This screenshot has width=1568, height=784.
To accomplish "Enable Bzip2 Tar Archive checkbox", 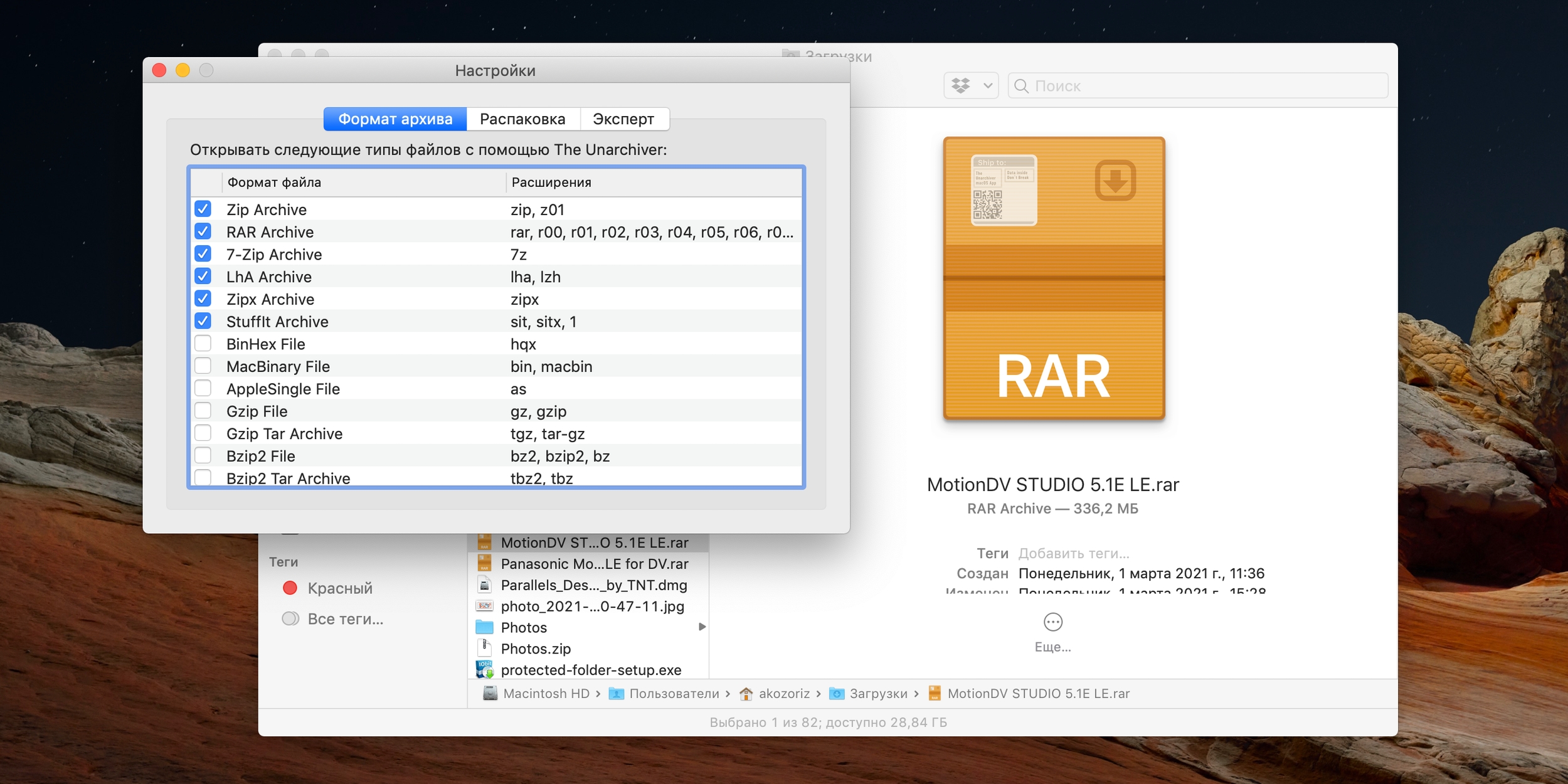I will click(203, 477).
